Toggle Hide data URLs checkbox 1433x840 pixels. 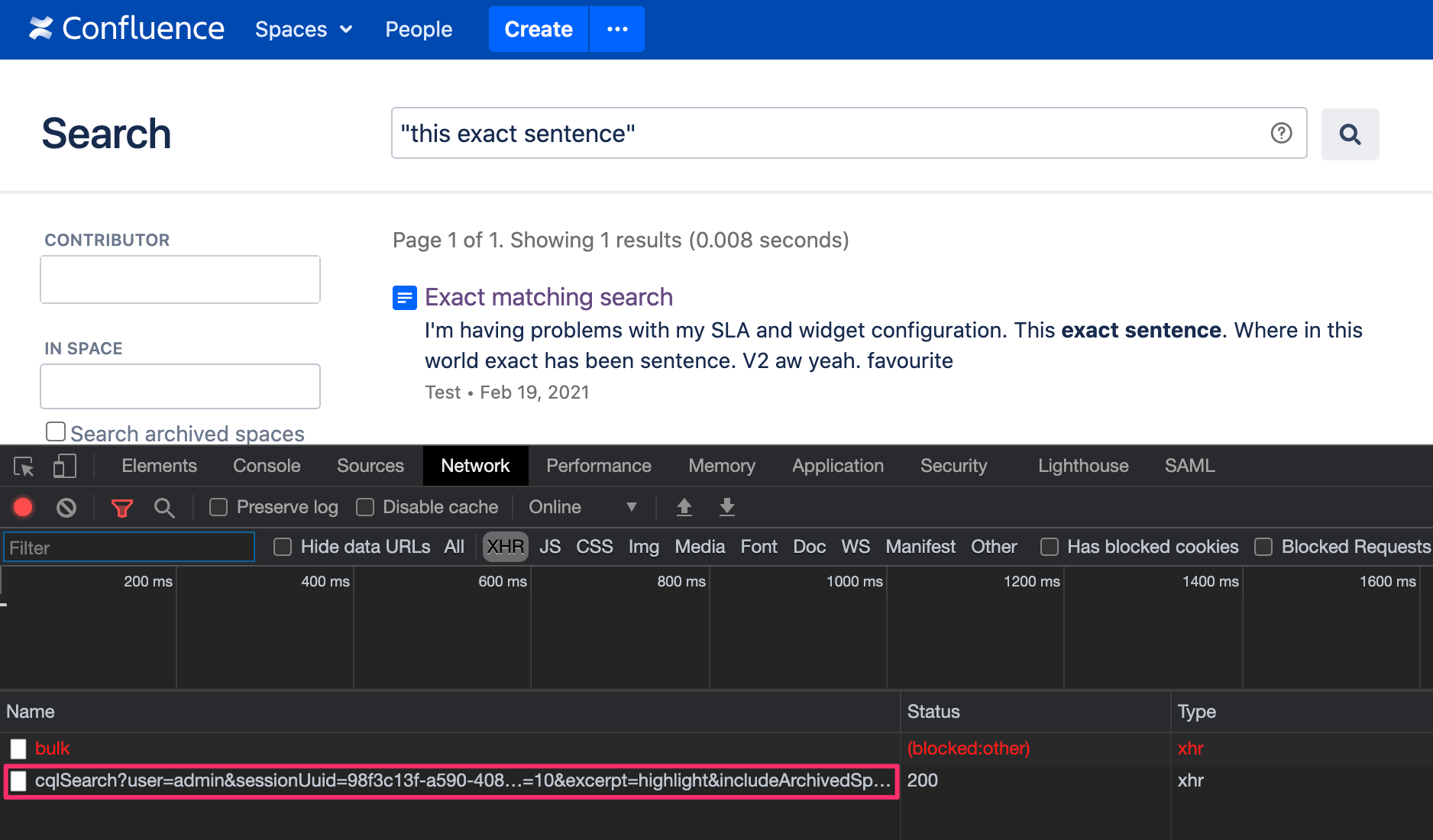pos(283,547)
